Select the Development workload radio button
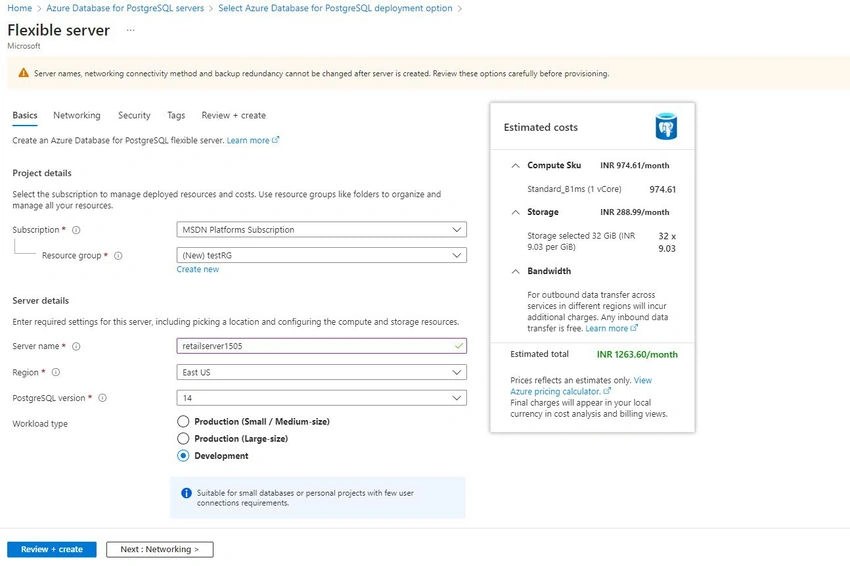This screenshot has width=850, height=566. 183,456
